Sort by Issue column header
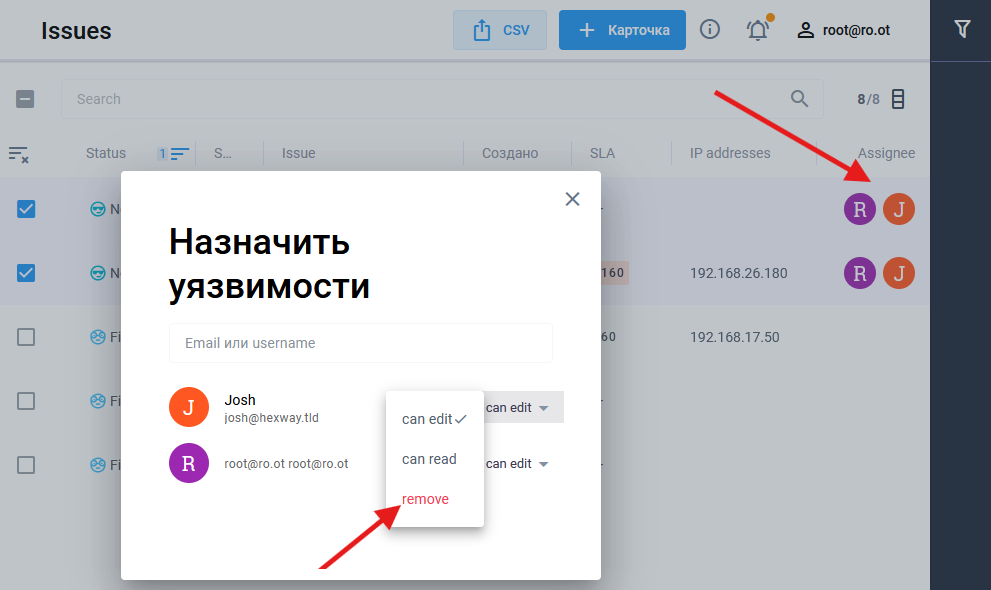 click(x=298, y=153)
